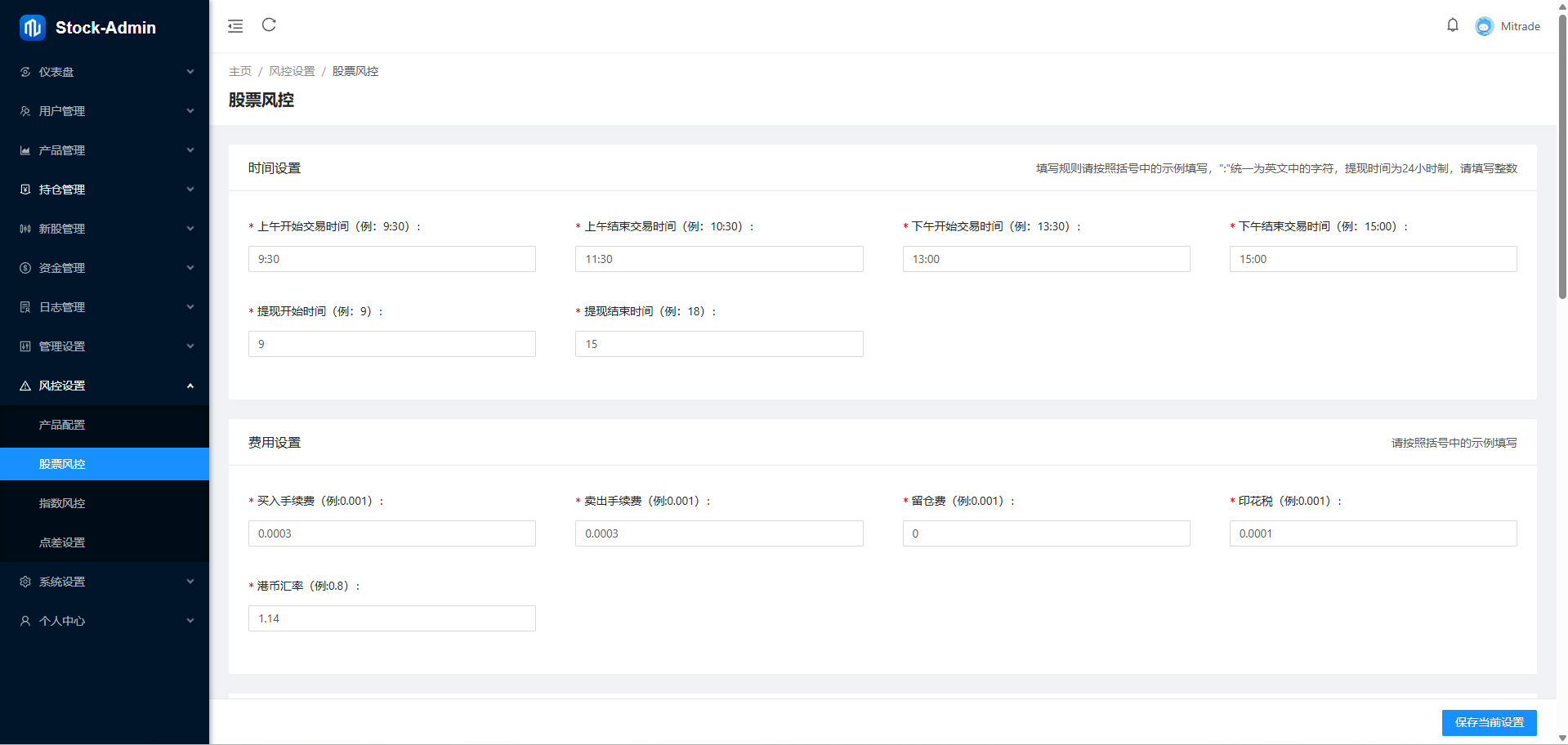Select 指数风控 in the sidebar

[x=62, y=503]
